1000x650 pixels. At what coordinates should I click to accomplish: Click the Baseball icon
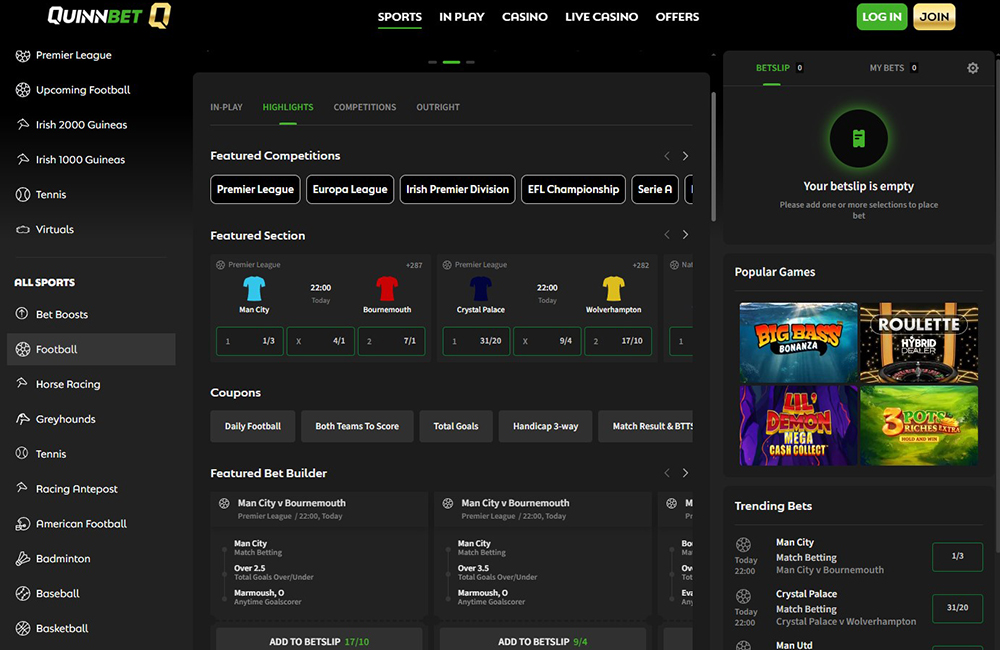23,593
